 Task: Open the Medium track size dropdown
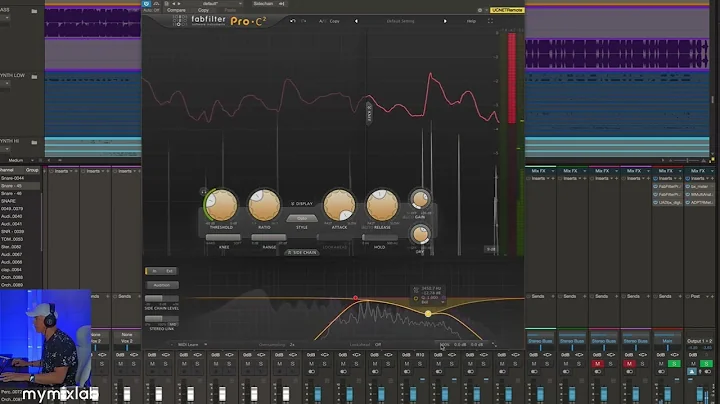20,160
